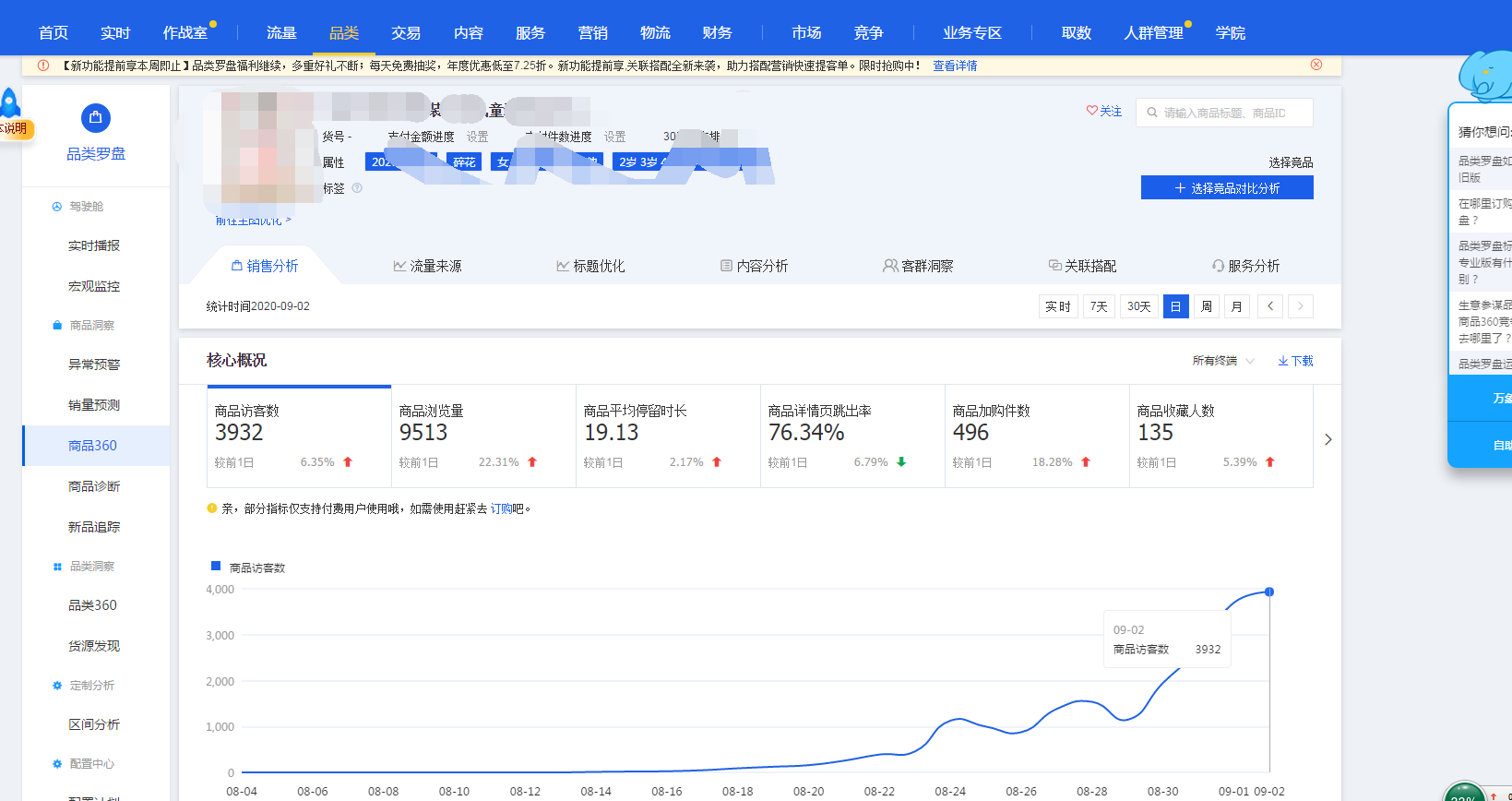Open 实时播报 in the sidebar
Image resolution: width=1512 pixels, height=801 pixels.
(x=94, y=245)
